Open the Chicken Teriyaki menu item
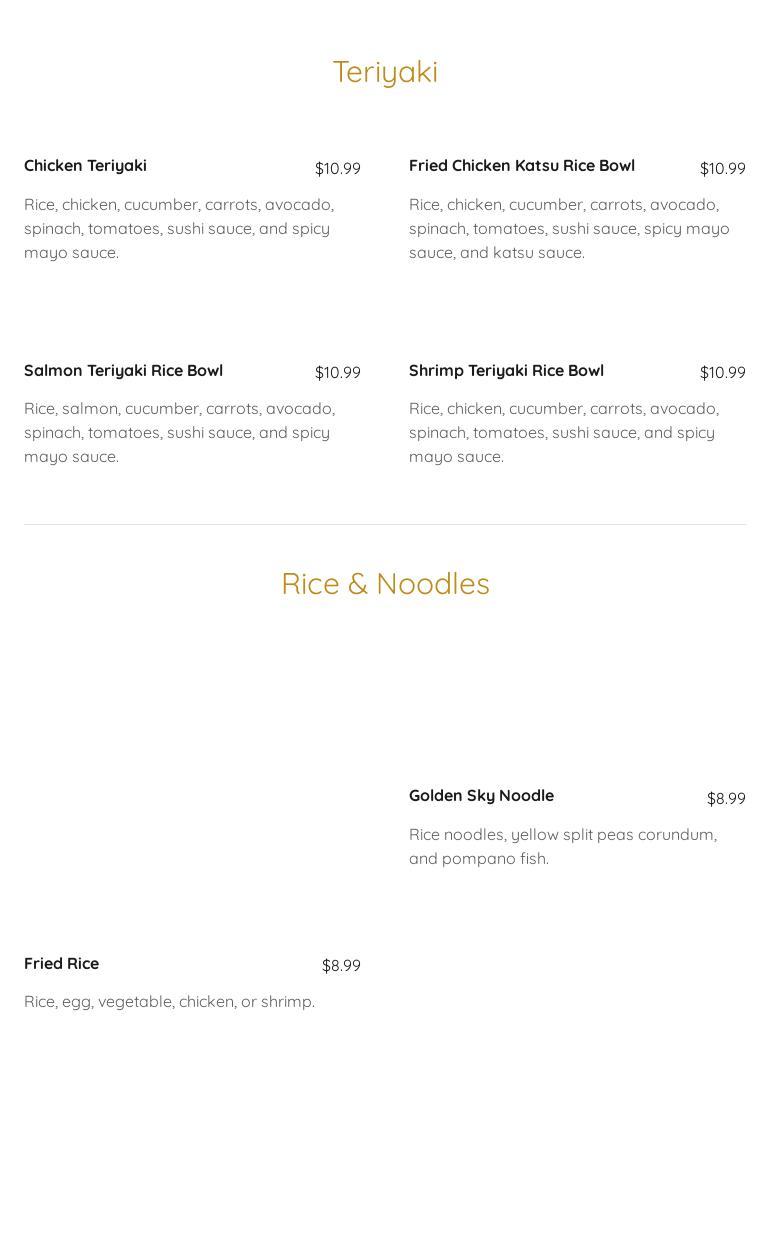The height and width of the screenshot is (1254, 770). point(85,166)
